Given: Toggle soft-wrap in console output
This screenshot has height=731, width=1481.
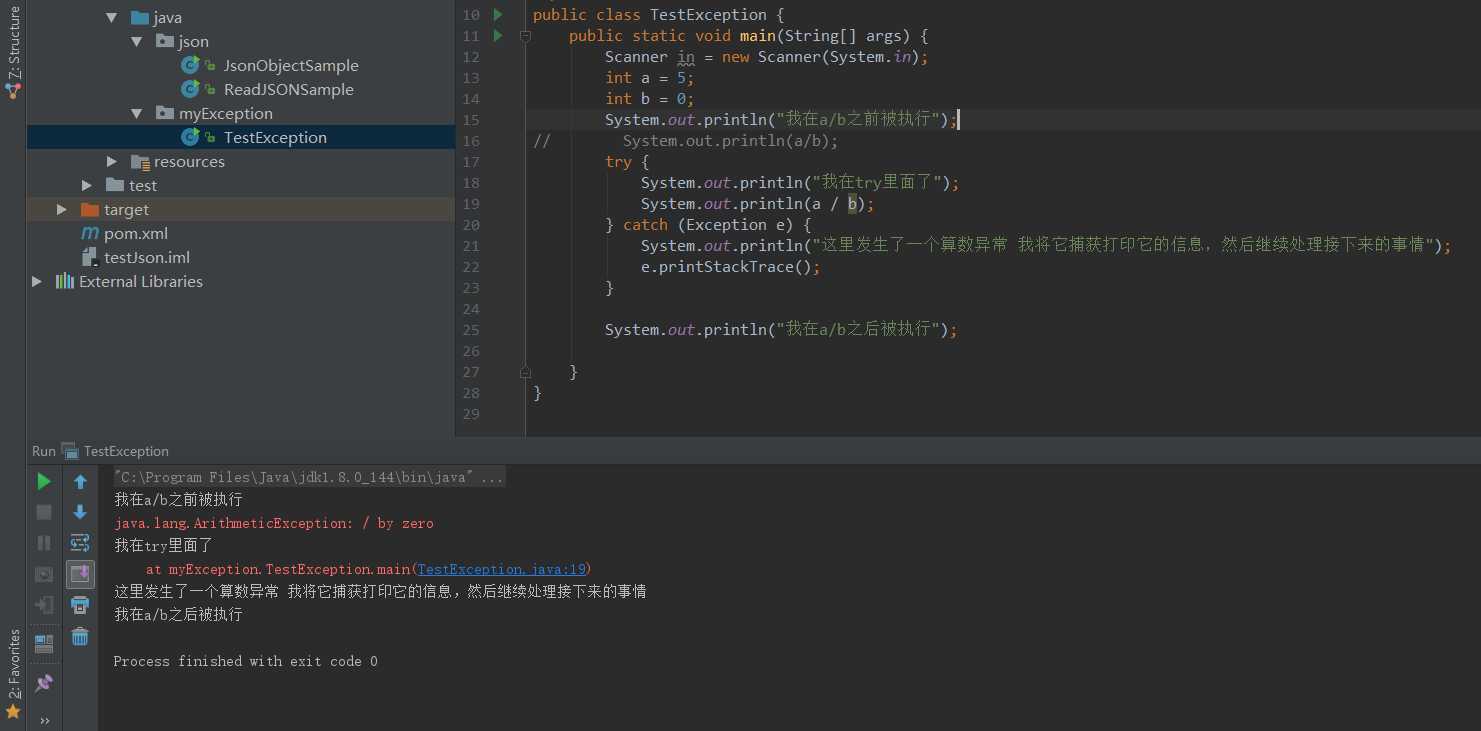Looking at the screenshot, I should click(x=80, y=543).
